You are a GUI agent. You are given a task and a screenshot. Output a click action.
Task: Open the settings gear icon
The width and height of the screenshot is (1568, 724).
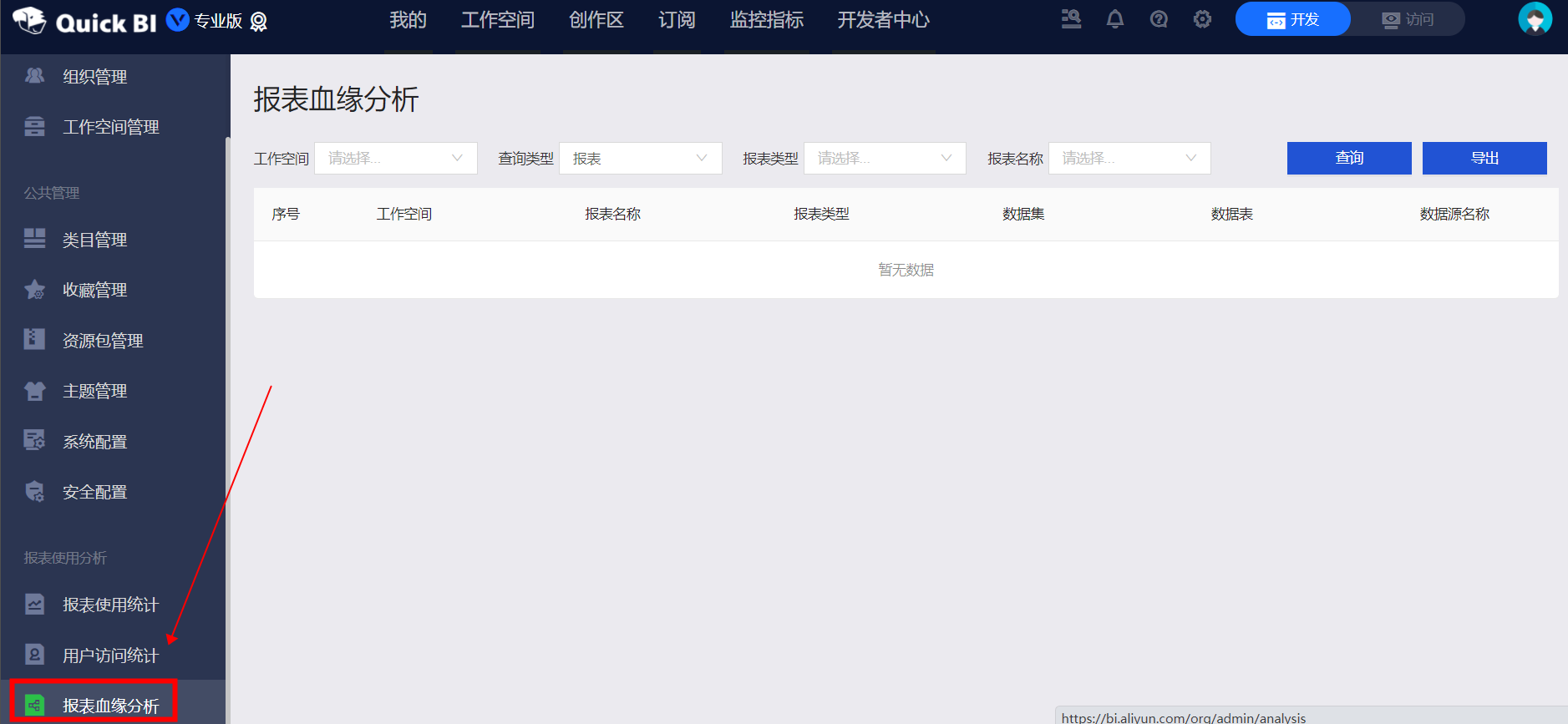(x=1202, y=19)
